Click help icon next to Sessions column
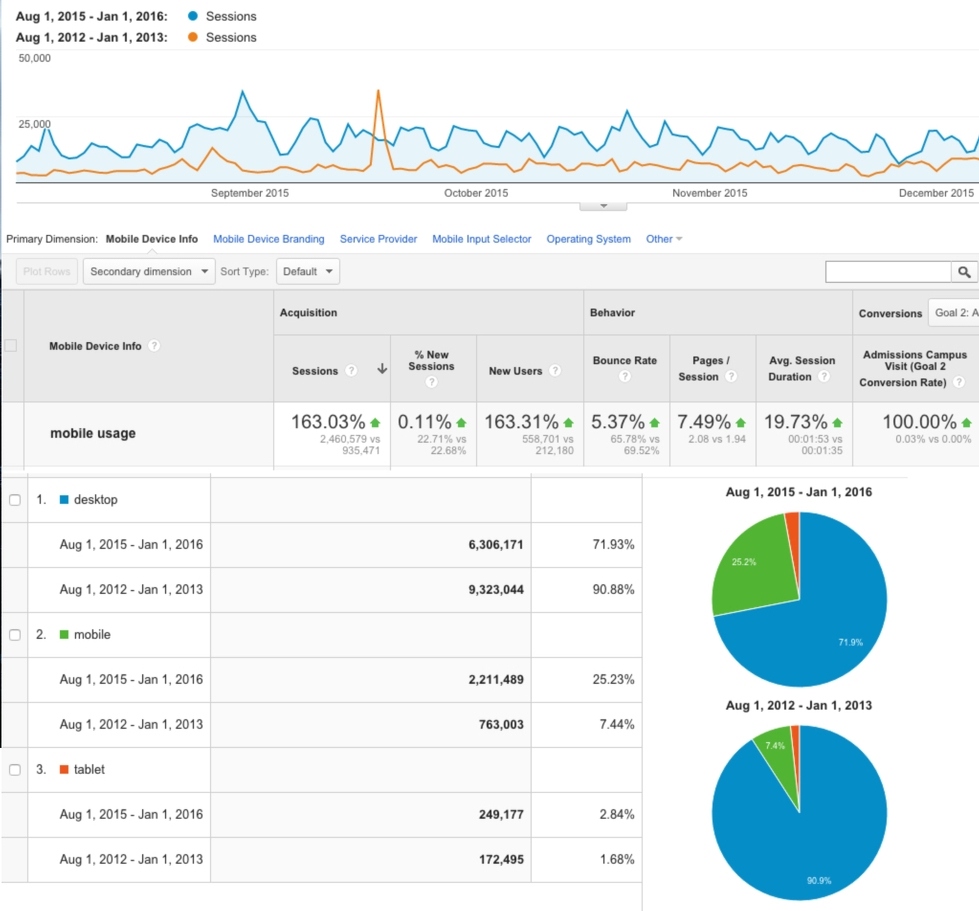This screenshot has width=979, height=911. click(351, 371)
